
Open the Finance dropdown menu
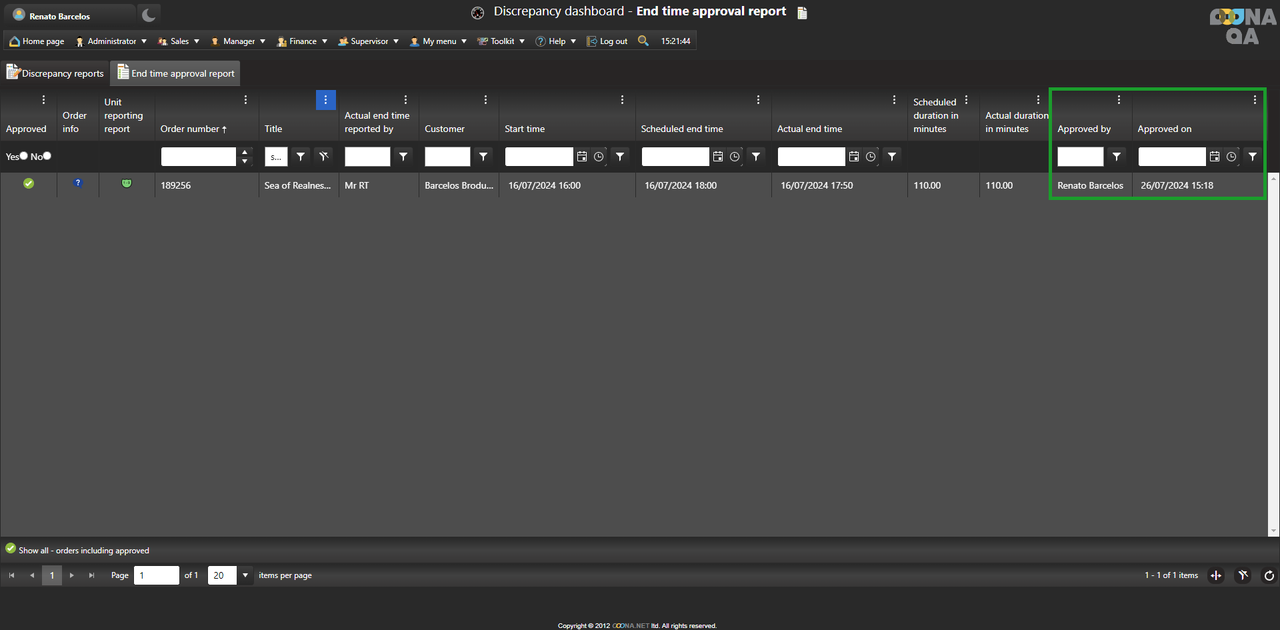pos(302,41)
